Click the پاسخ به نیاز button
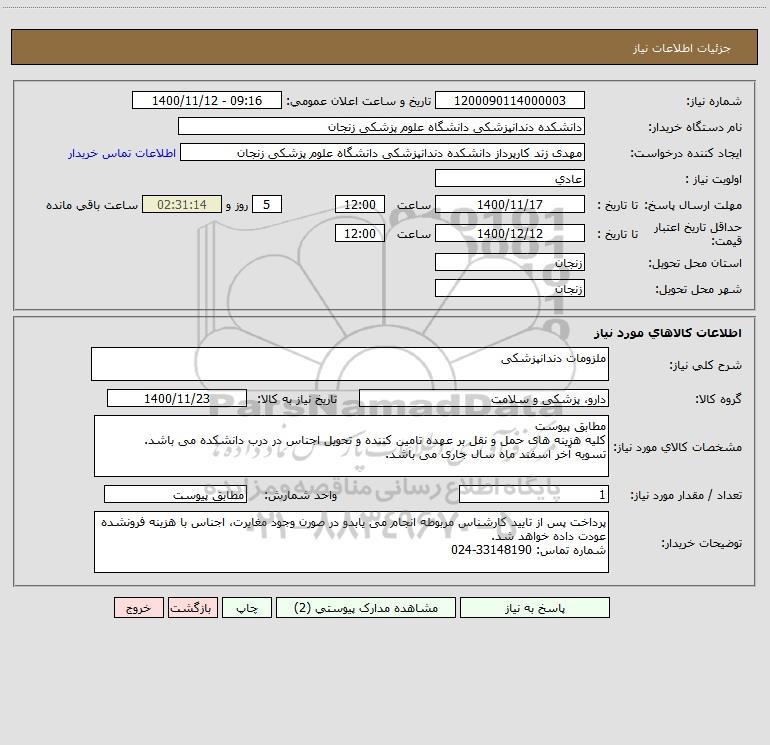 [535, 607]
